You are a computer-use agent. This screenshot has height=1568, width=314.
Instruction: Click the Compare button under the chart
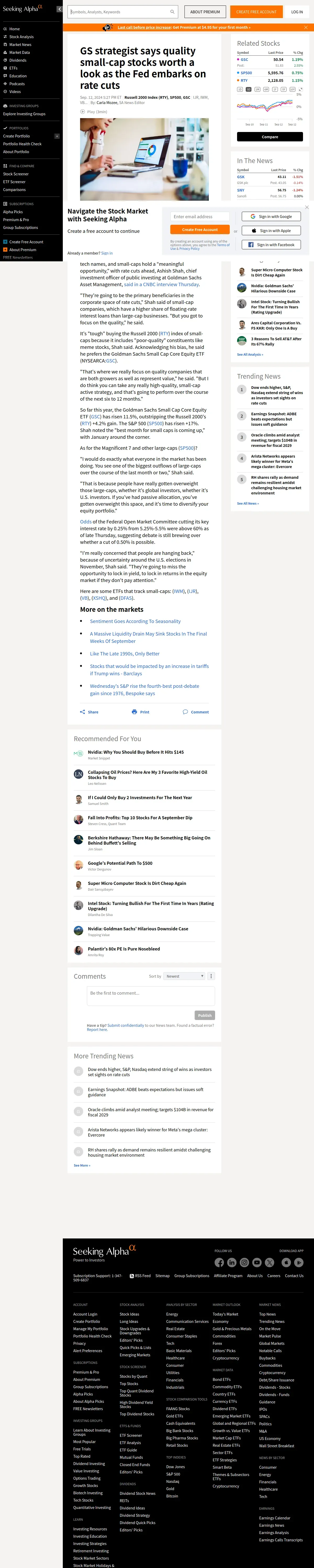pos(270,137)
